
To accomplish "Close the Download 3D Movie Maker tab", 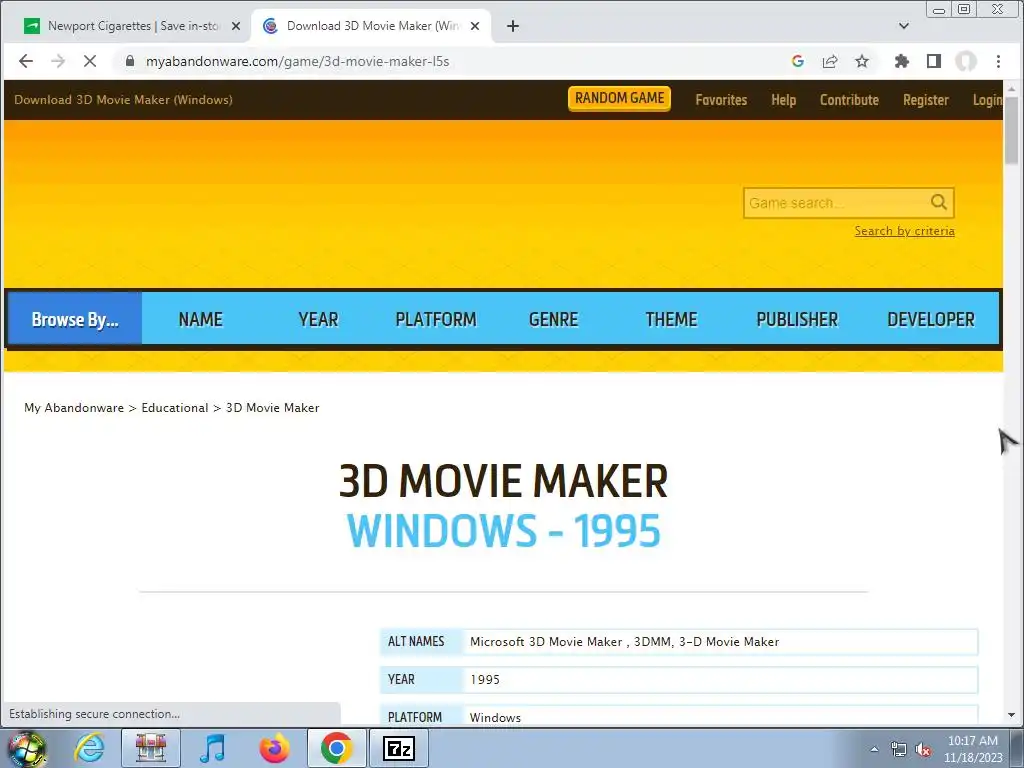I will [x=475, y=26].
